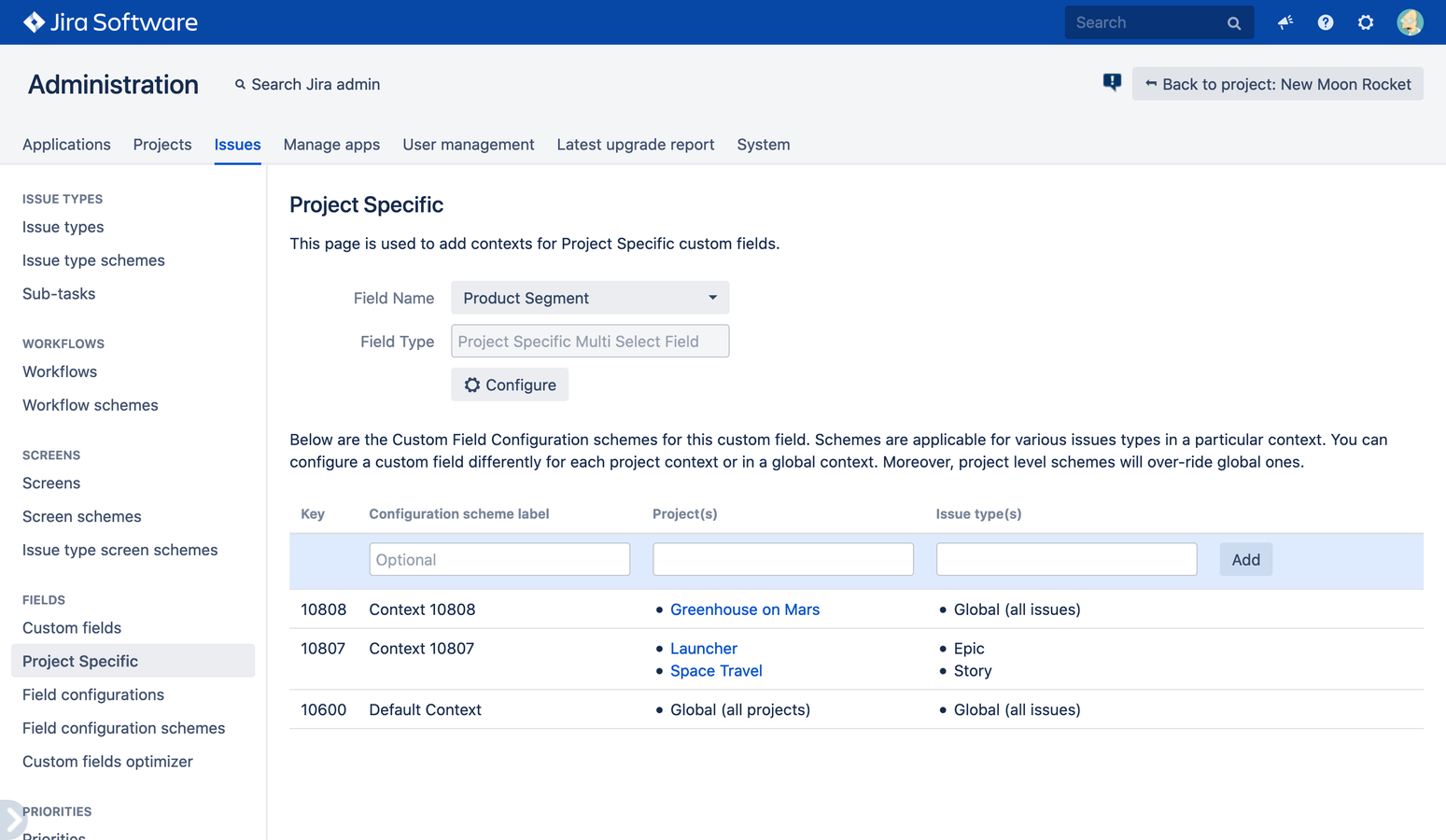Switch to the Applications tab
The width and height of the screenshot is (1446, 840).
tap(66, 145)
